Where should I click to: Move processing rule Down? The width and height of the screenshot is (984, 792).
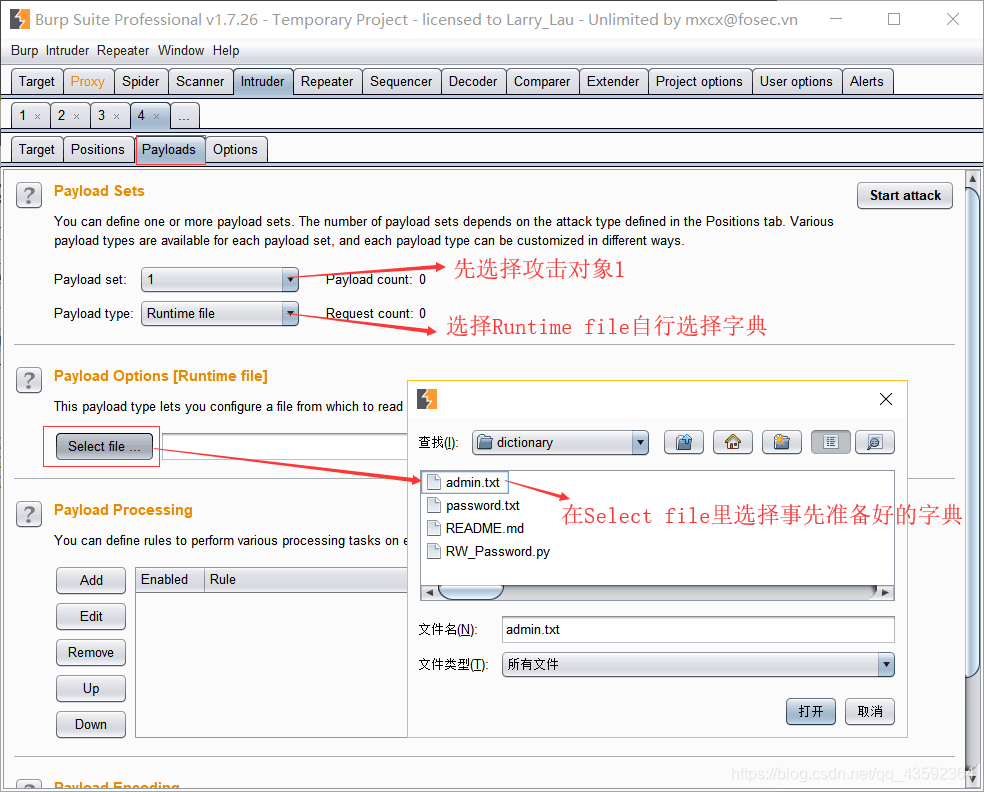point(91,724)
